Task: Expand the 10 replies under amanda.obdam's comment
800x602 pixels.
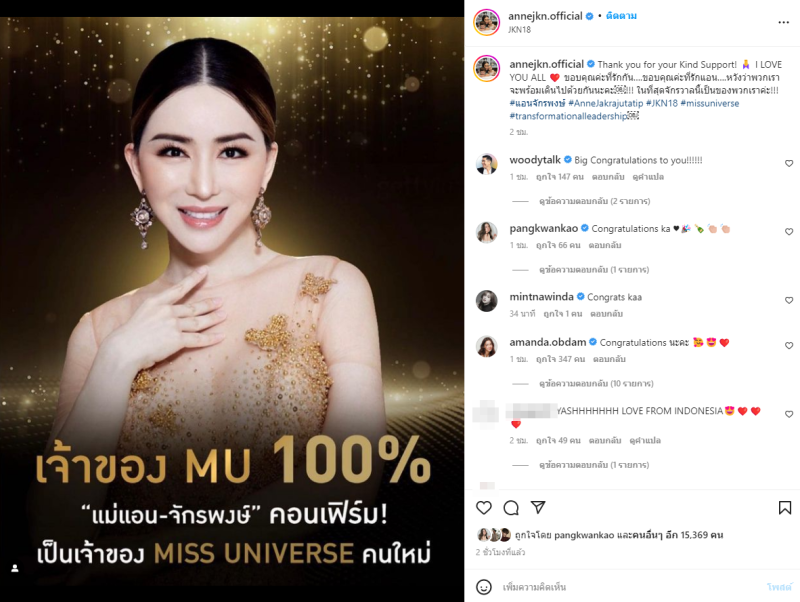Action: [596, 384]
